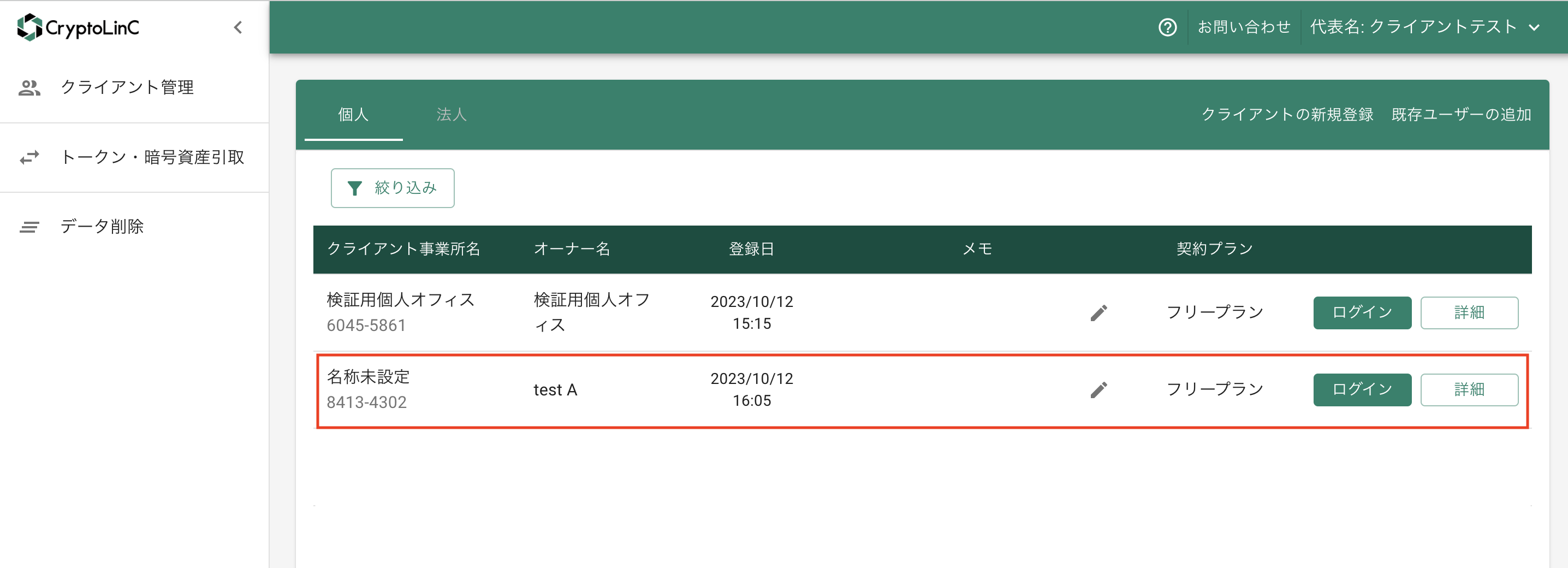Switch to the 個人 tab
Viewport: 1568px width, 568px height.
(x=353, y=115)
